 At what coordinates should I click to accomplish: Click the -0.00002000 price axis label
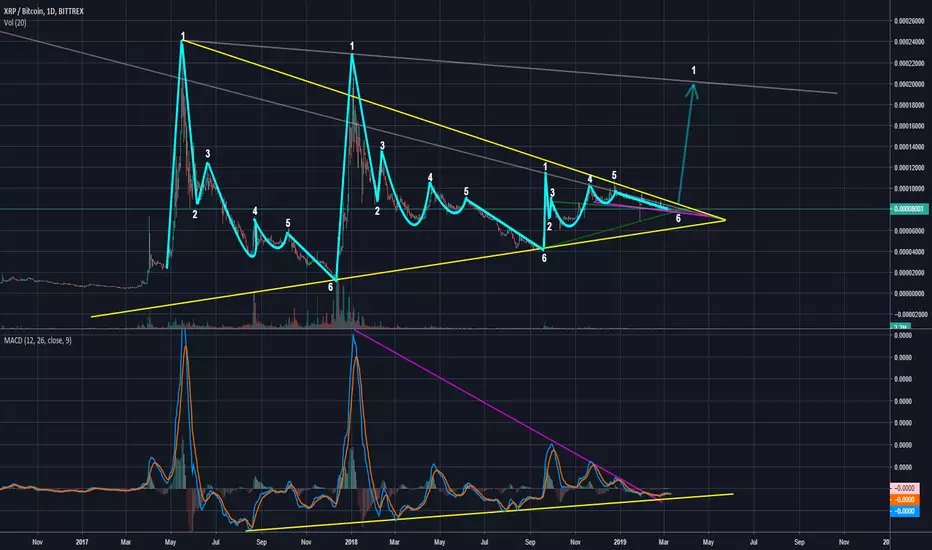(x=909, y=314)
